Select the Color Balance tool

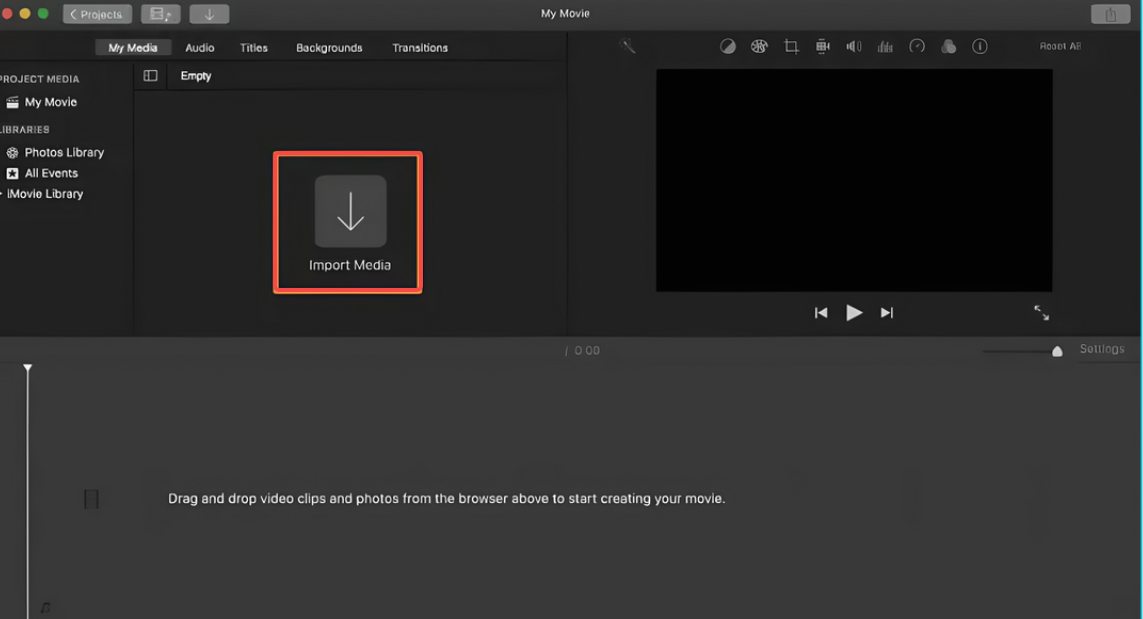pos(728,46)
